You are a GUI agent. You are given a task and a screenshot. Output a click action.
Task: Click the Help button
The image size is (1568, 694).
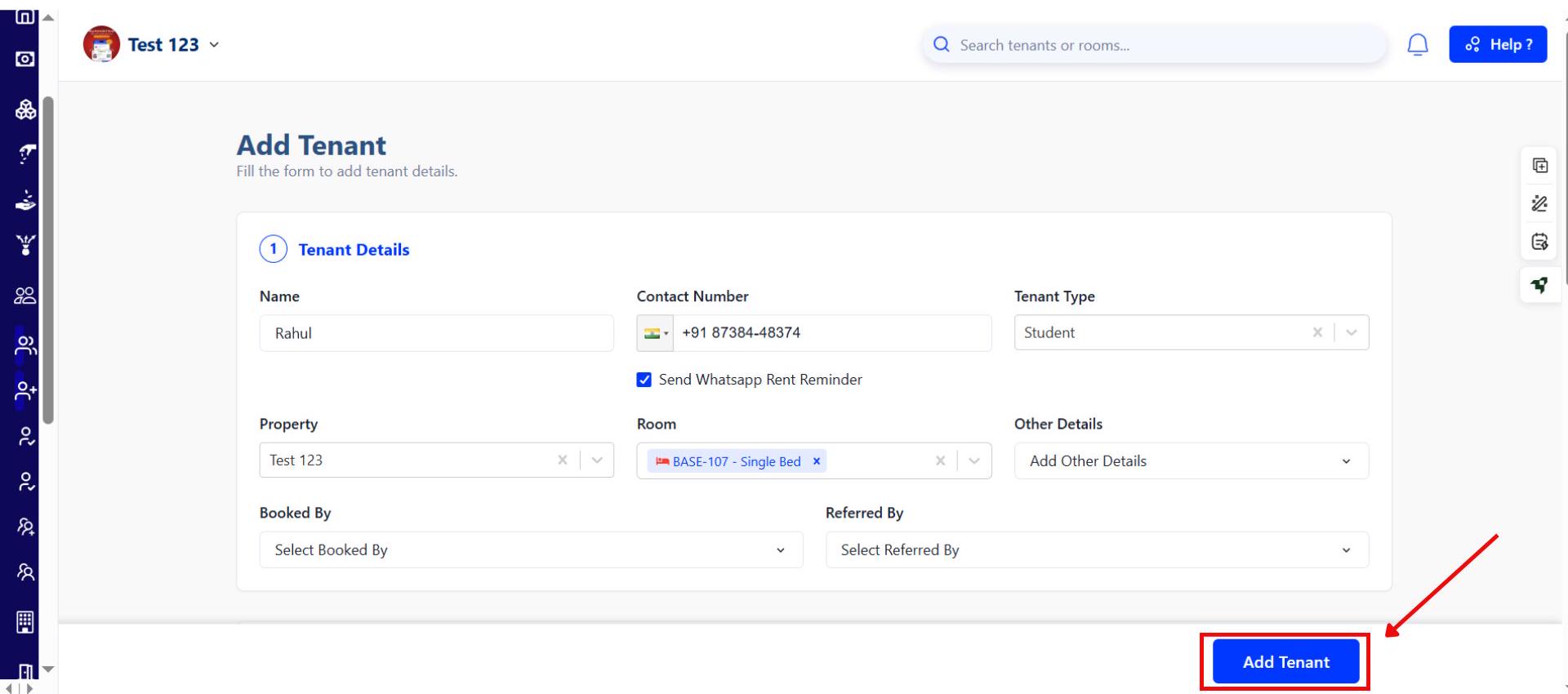coord(1497,45)
